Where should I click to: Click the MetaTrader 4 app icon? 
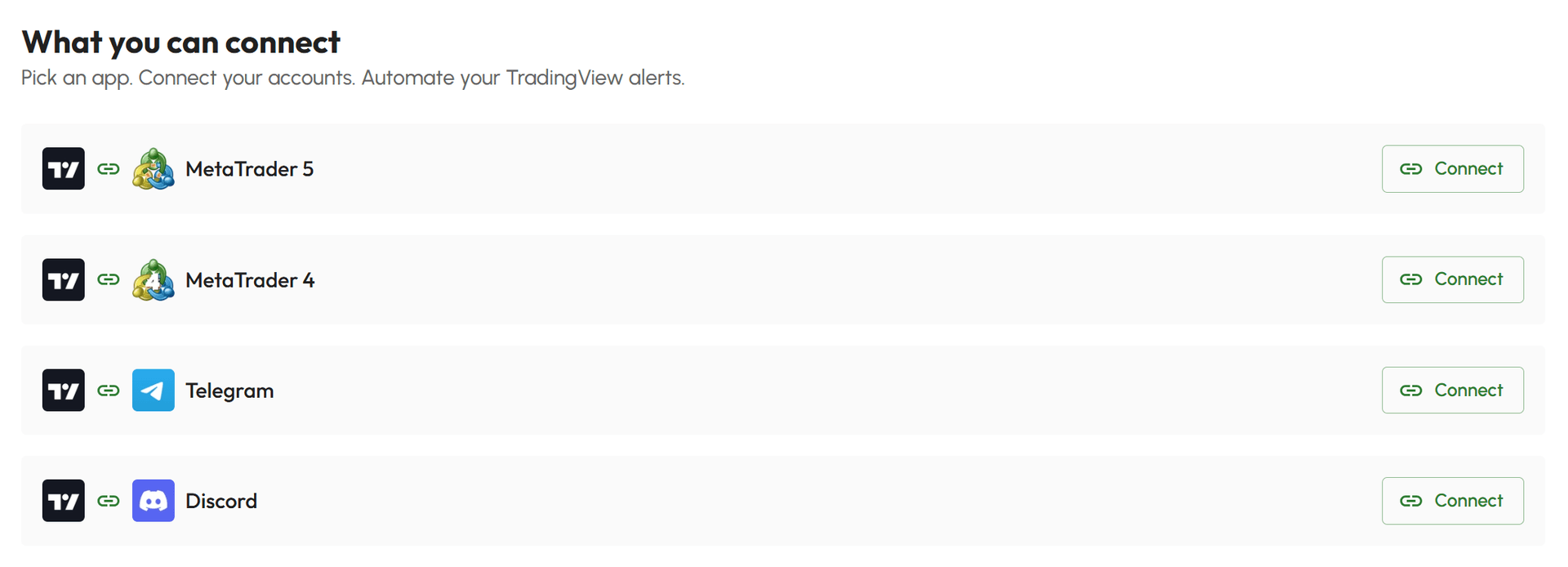click(154, 279)
